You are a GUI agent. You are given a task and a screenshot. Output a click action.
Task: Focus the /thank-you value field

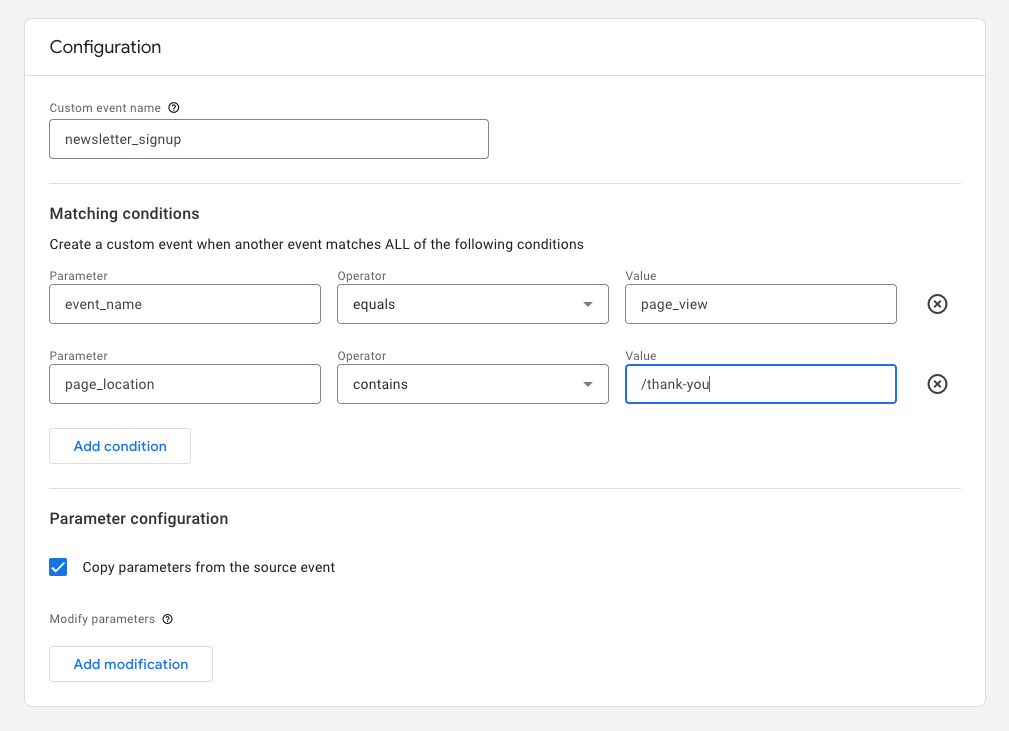(x=760, y=384)
